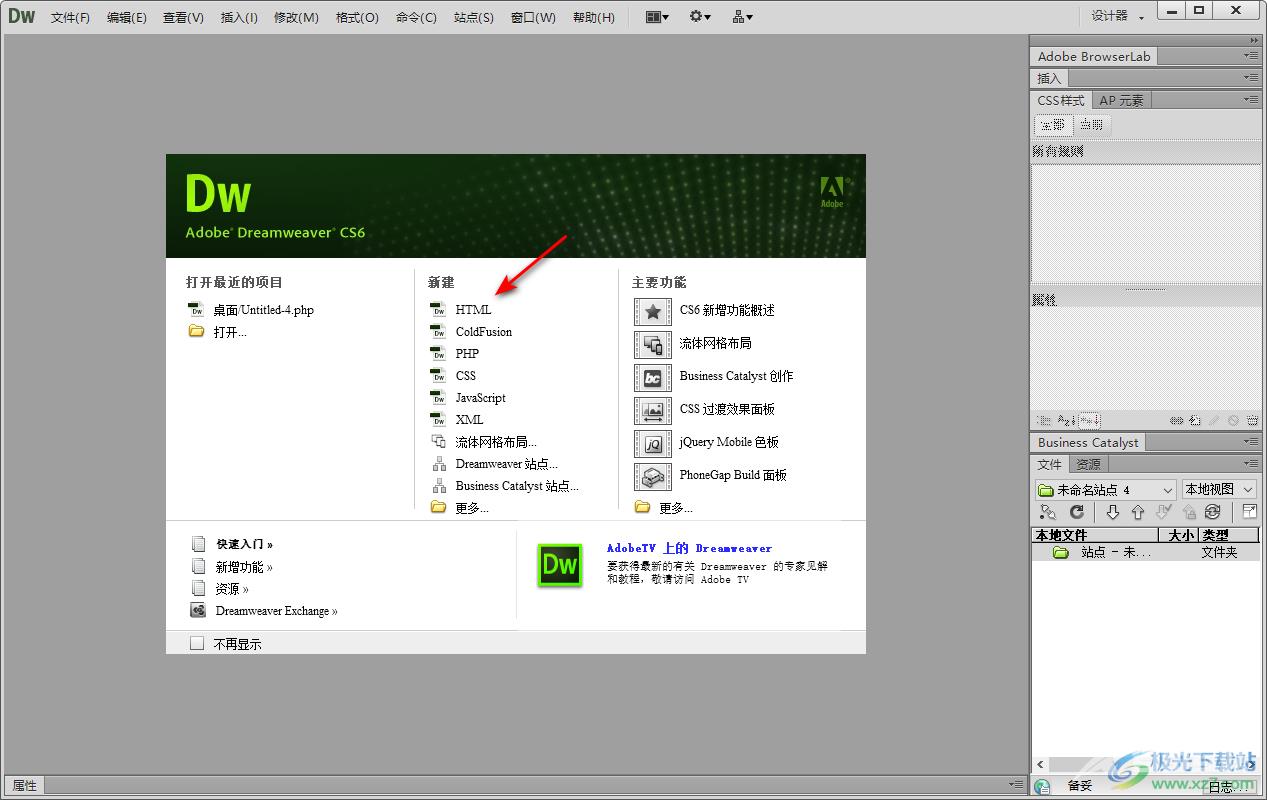Open Business Catalyst panel options menu
The width and height of the screenshot is (1267, 800).
1251,442
